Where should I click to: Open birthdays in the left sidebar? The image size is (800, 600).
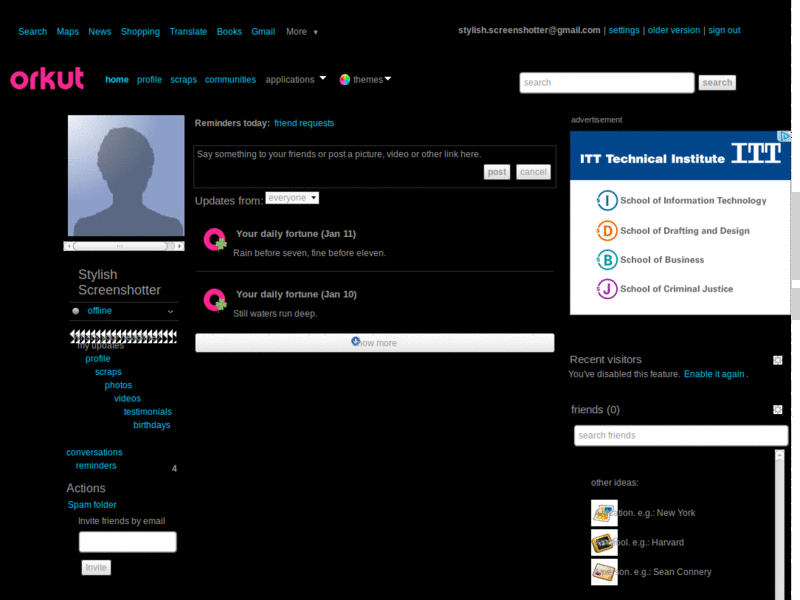(152, 425)
